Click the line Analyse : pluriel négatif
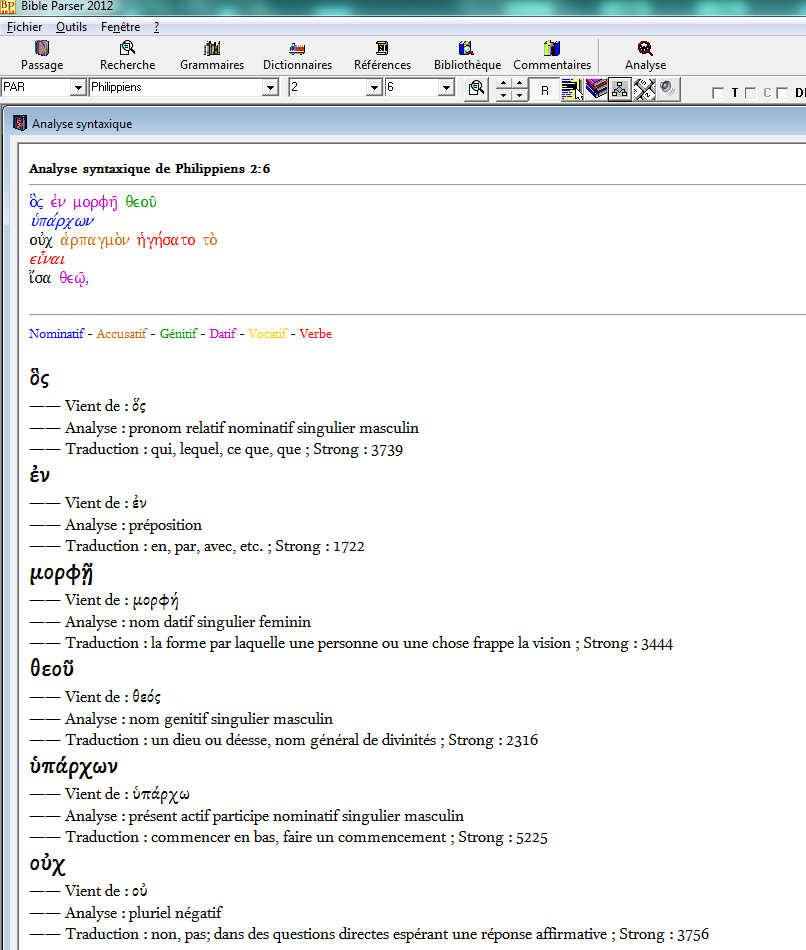 click(126, 912)
